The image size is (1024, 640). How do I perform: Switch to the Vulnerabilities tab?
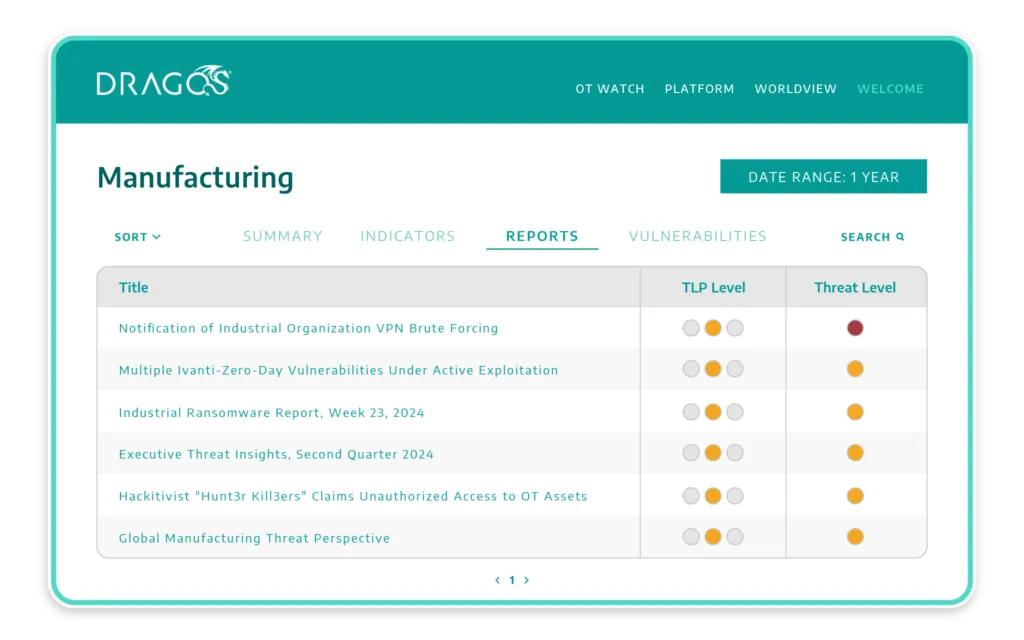pos(697,236)
